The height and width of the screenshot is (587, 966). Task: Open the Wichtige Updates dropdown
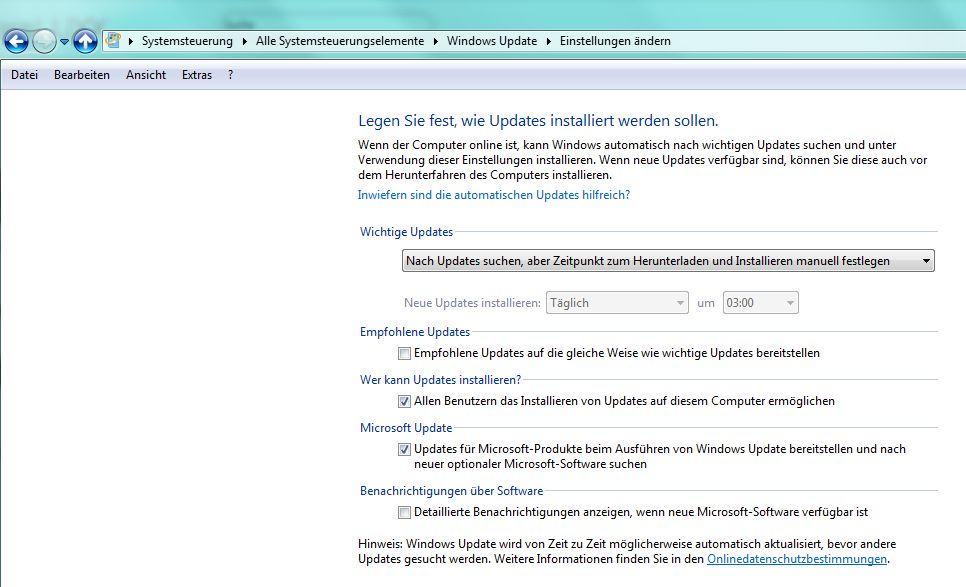668,261
